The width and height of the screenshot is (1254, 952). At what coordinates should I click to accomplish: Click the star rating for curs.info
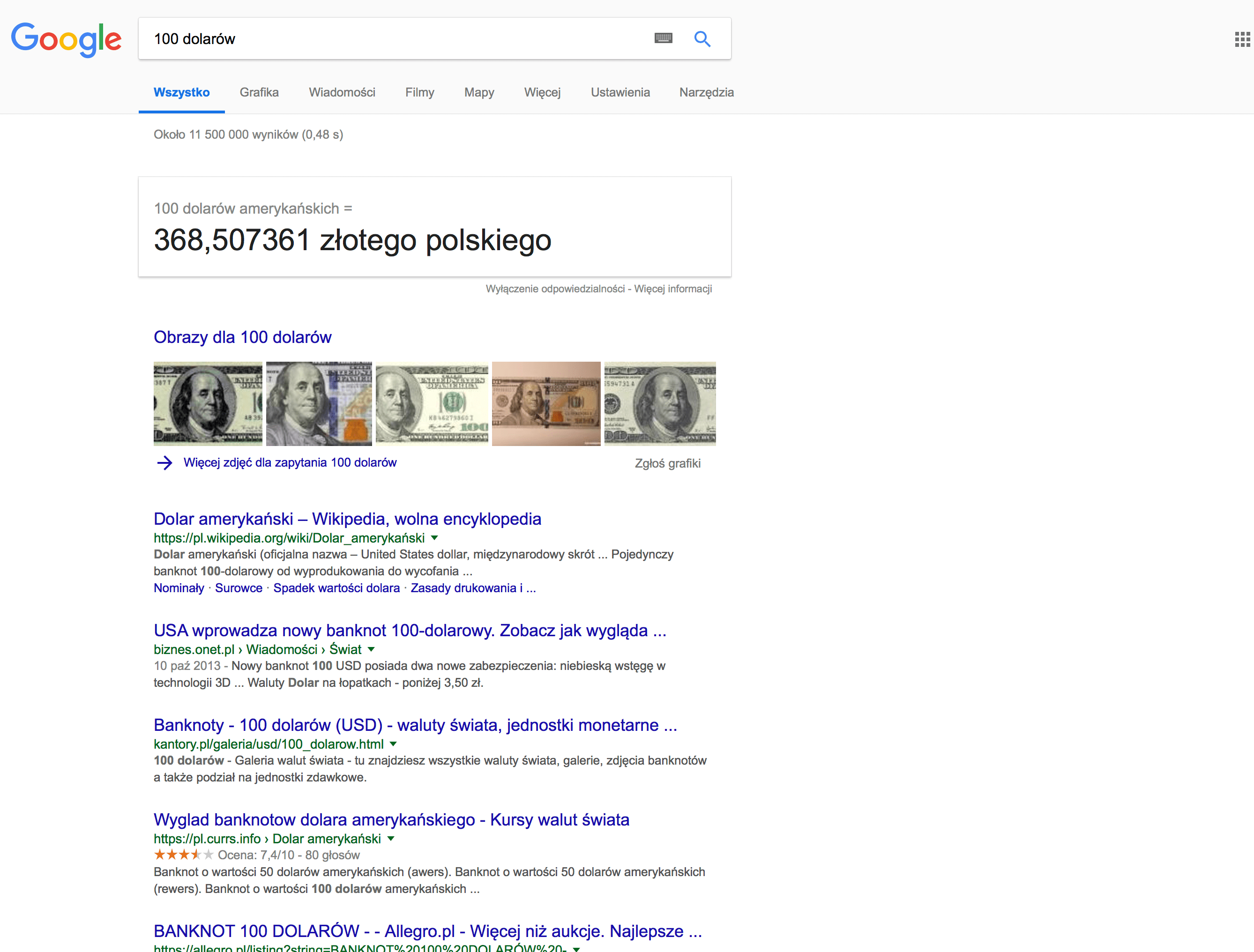tap(184, 855)
